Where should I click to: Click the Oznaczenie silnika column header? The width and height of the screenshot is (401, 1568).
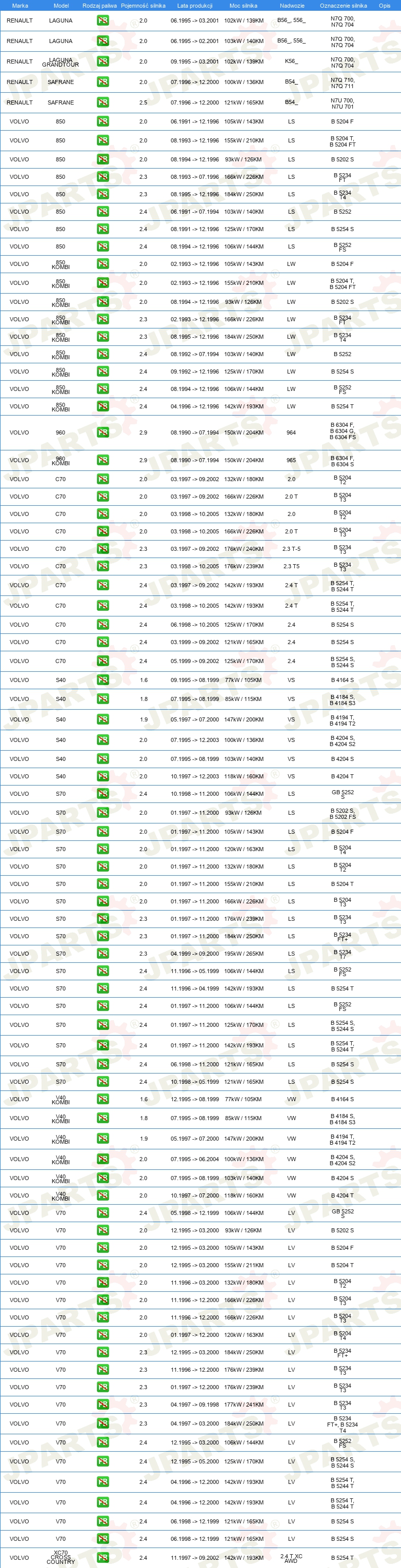click(x=343, y=6)
